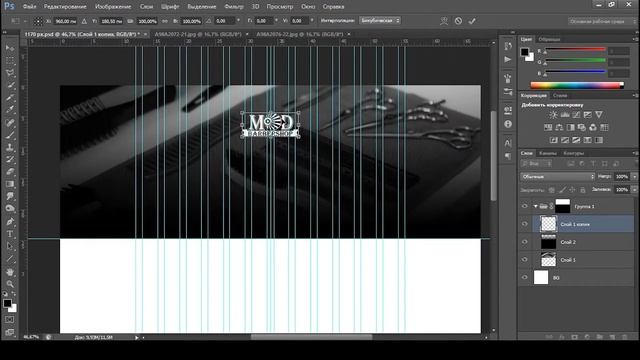Select the Hand tool
This screenshot has height=360, width=640.
pos(10,271)
